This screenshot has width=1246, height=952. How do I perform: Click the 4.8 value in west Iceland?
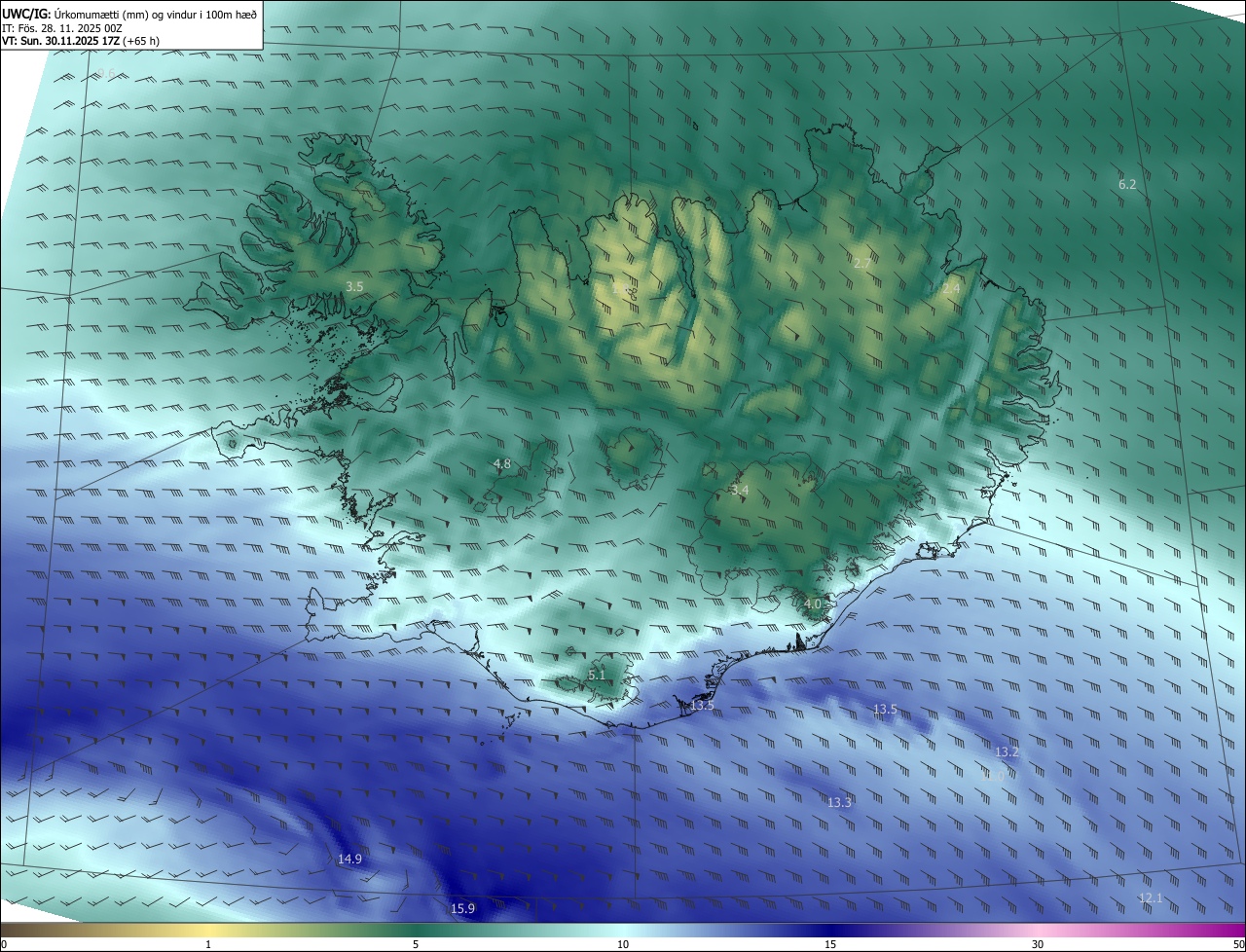(502, 464)
